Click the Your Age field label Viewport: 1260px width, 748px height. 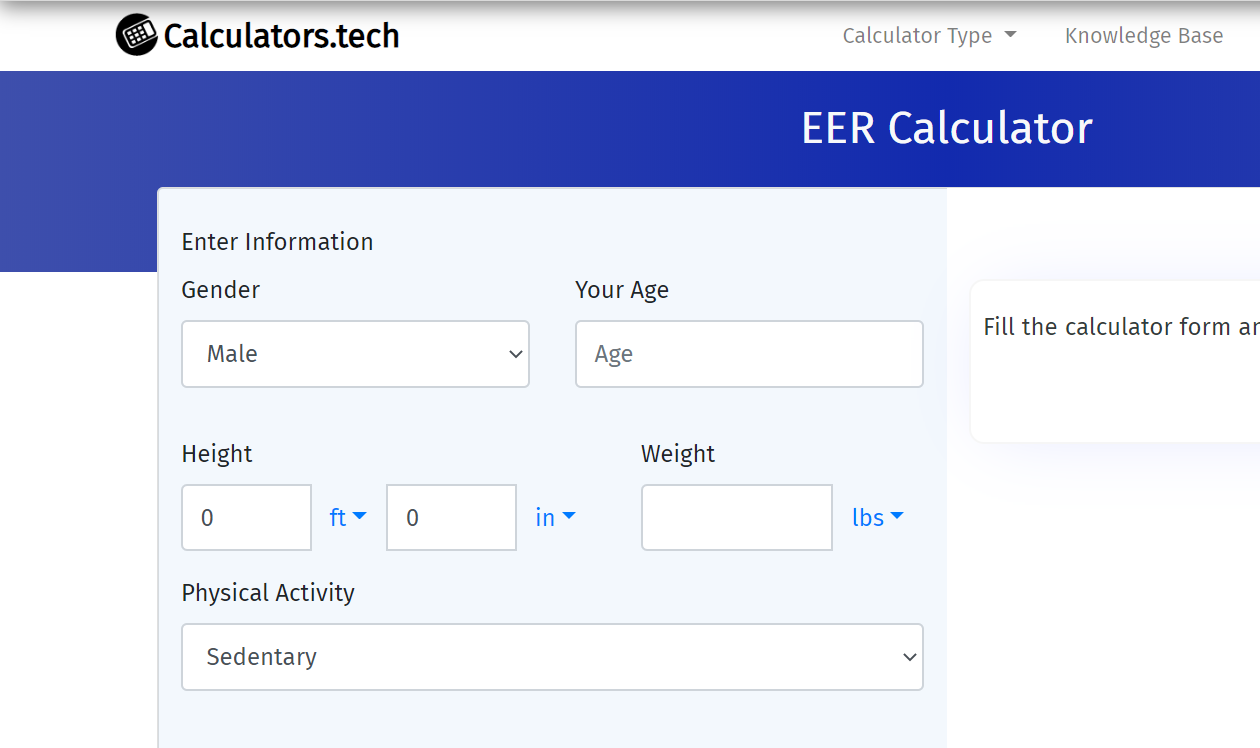pyautogui.click(x=622, y=290)
